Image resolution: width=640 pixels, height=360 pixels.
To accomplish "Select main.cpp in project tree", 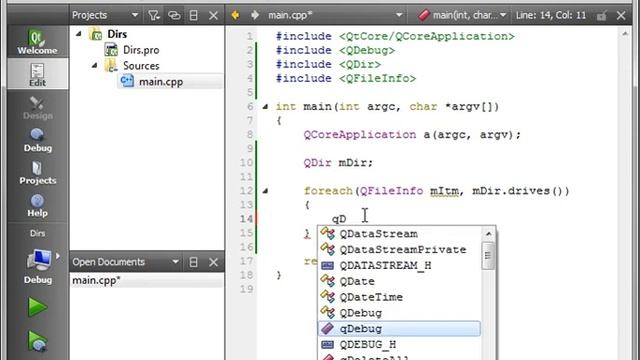I will 161,82.
